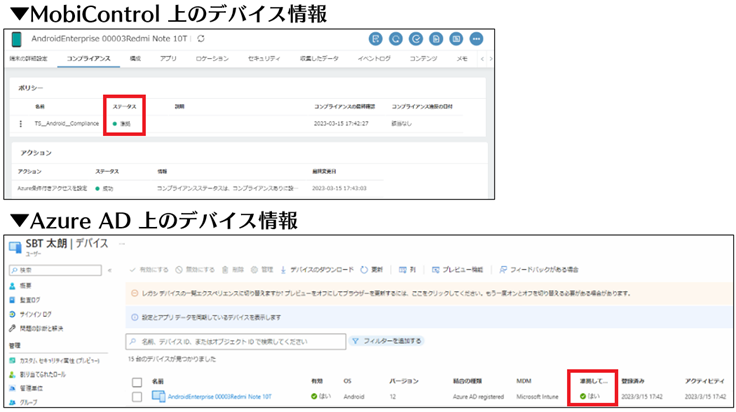
Task: Click the 2023-03-15 17:42:27 compliance timestamp
Action: coord(341,124)
